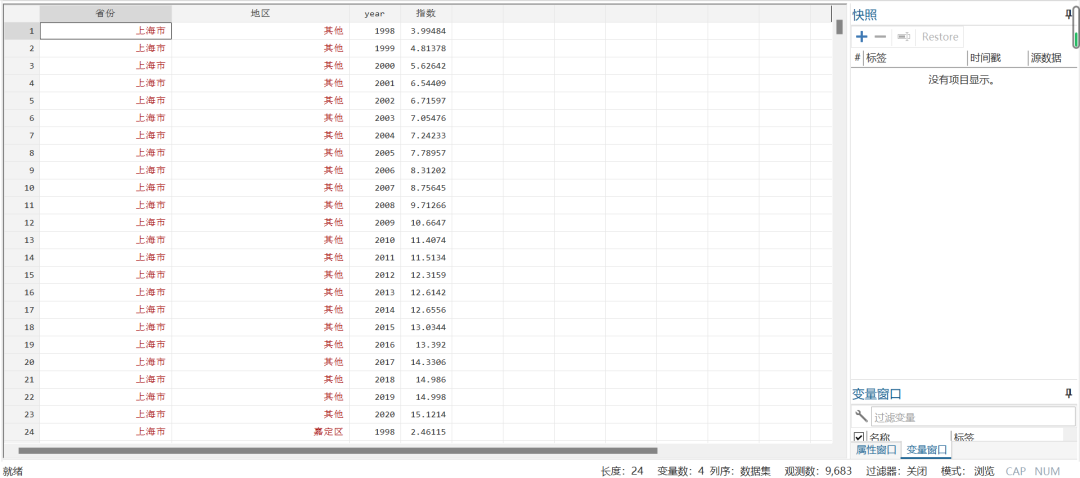Click the 其他 cell in row 20
Image resolution: width=1080 pixels, height=478 pixels.
coord(260,362)
